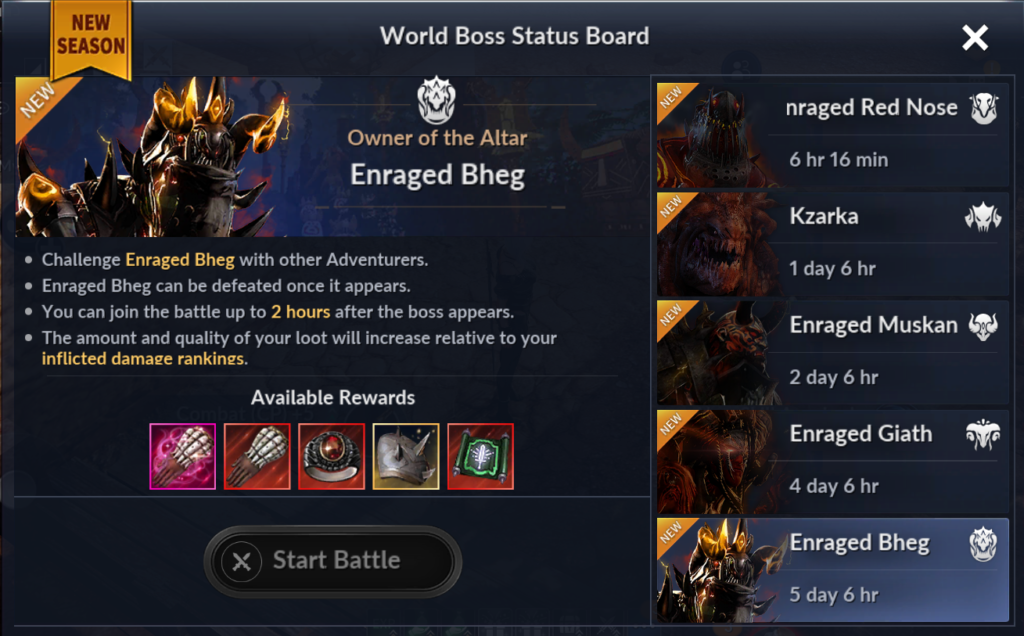The width and height of the screenshot is (1024, 636).
Task: Select the red gem ring reward
Action: 332,456
